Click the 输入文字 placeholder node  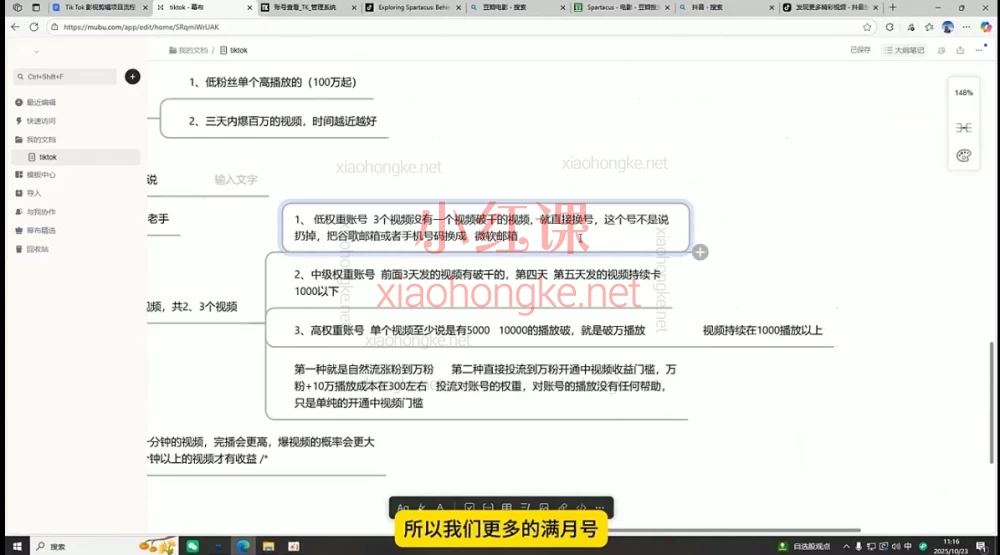click(x=236, y=180)
